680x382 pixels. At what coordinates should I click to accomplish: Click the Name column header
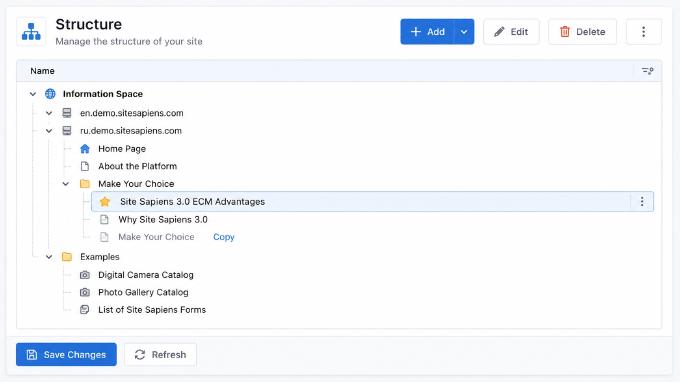(x=42, y=71)
